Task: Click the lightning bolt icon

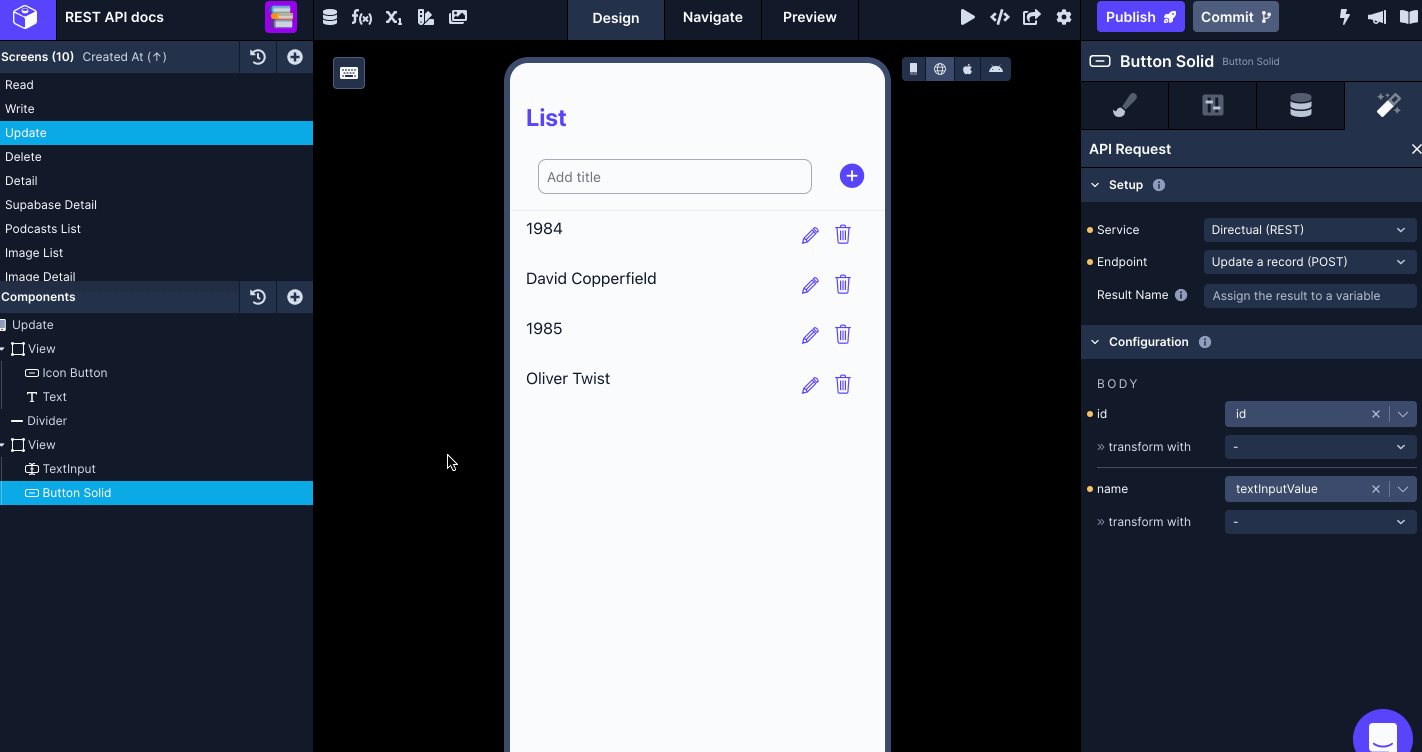Action: tap(1345, 17)
